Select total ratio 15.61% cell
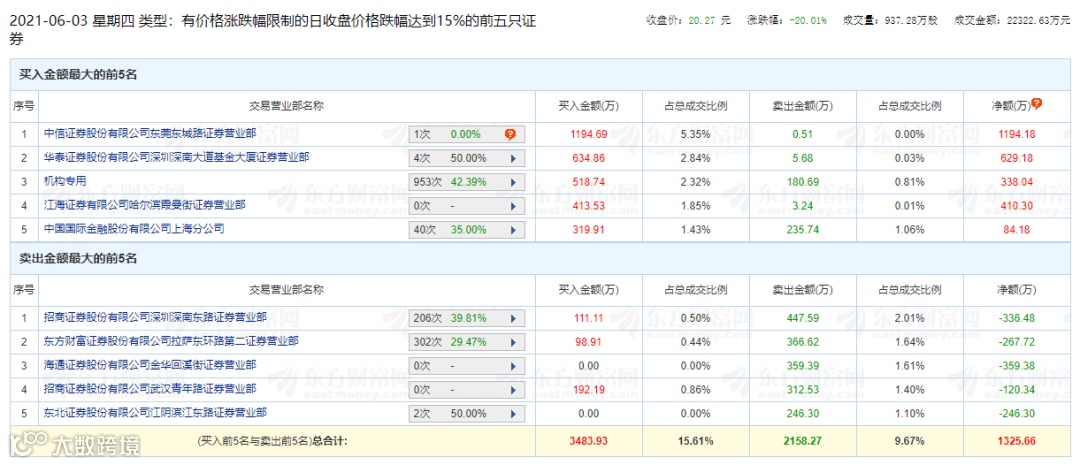The width and height of the screenshot is (1080, 465). pos(696,440)
